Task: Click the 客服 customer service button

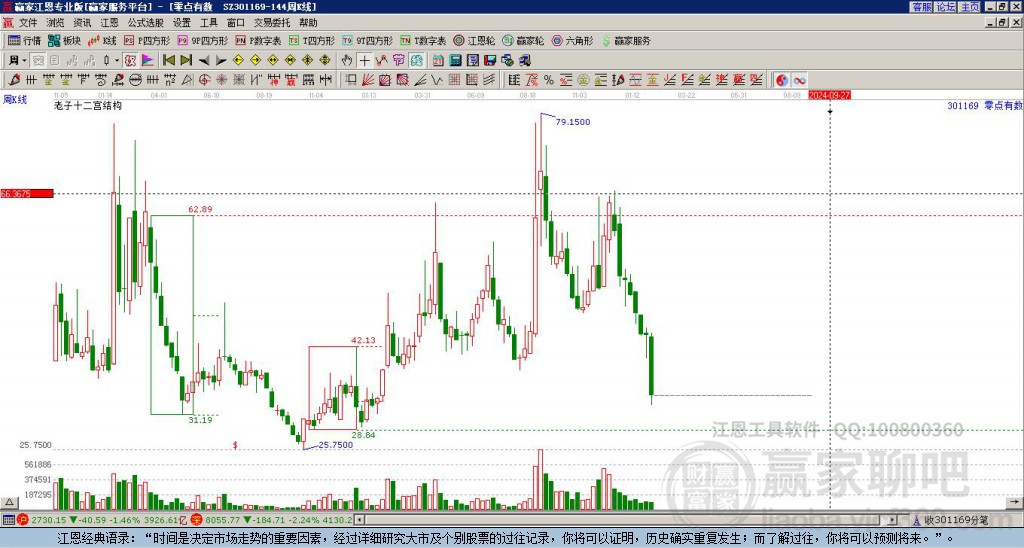Action: click(921, 7)
